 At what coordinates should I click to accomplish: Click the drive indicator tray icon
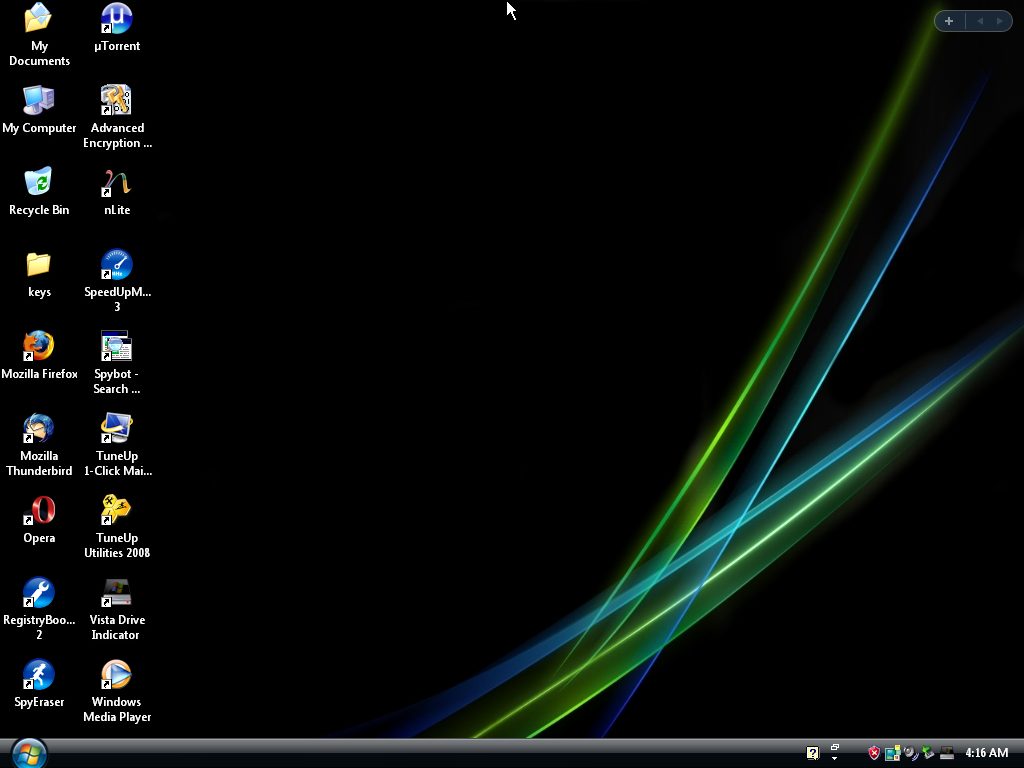(x=946, y=753)
